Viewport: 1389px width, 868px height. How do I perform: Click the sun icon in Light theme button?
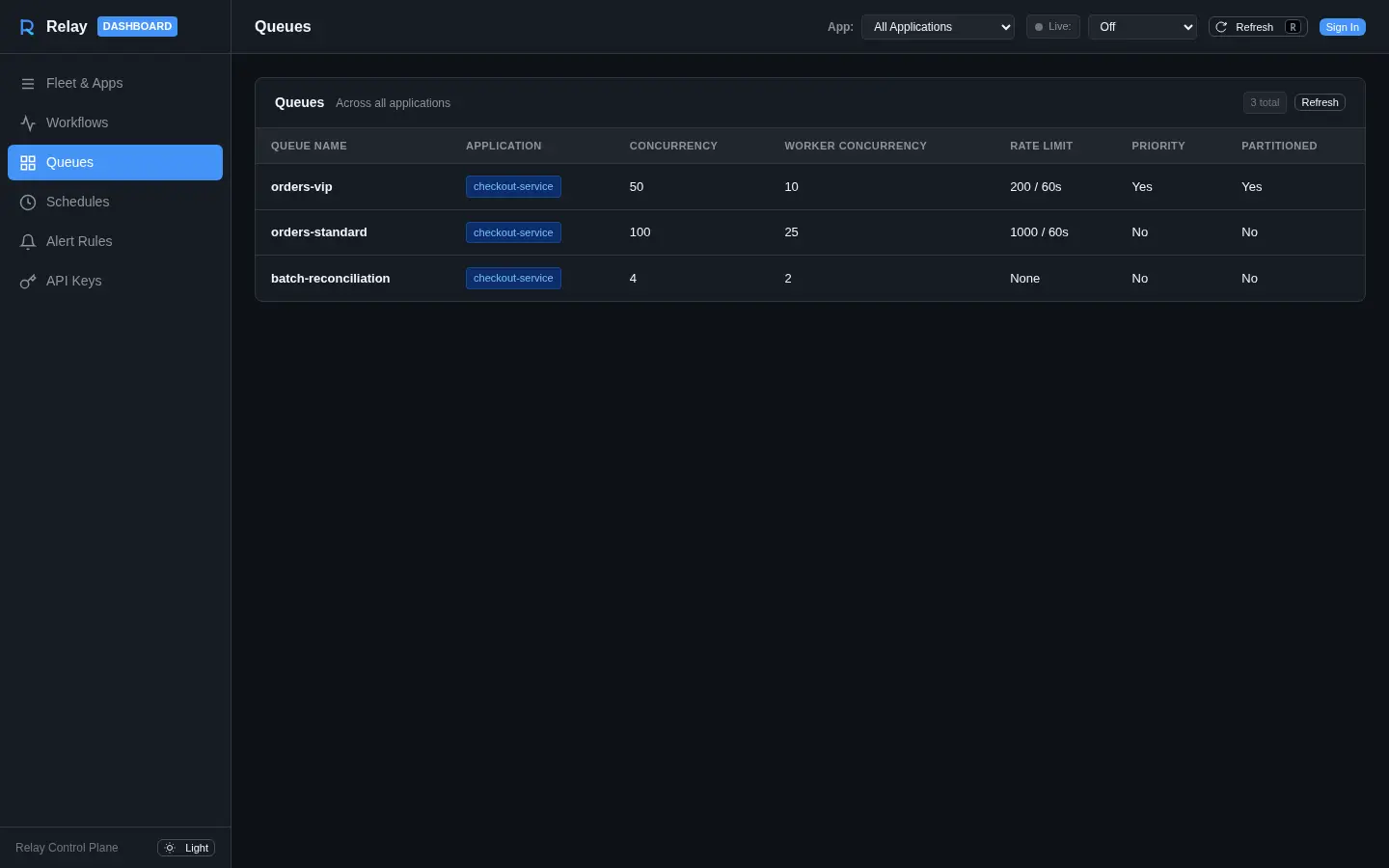tap(170, 848)
